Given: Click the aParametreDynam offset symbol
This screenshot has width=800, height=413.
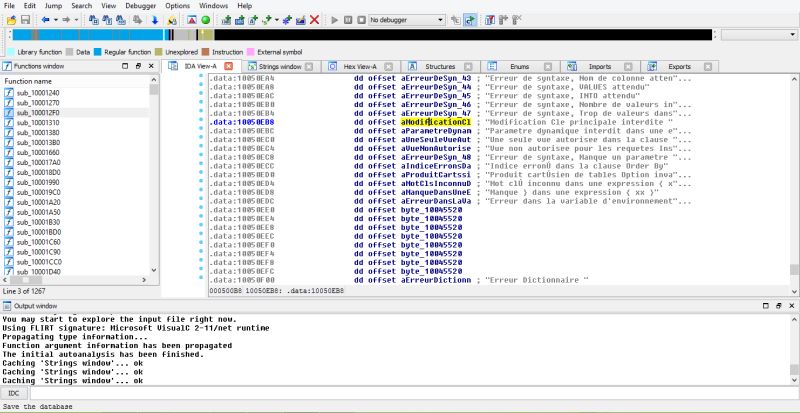Looking at the screenshot, I should [x=436, y=131].
